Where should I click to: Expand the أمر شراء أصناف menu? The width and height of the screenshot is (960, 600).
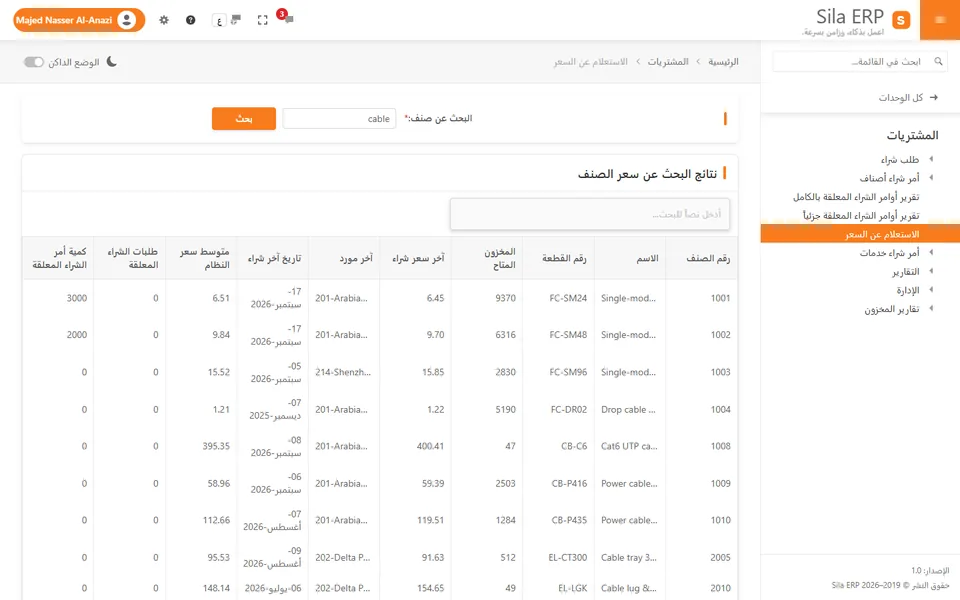pos(890,178)
